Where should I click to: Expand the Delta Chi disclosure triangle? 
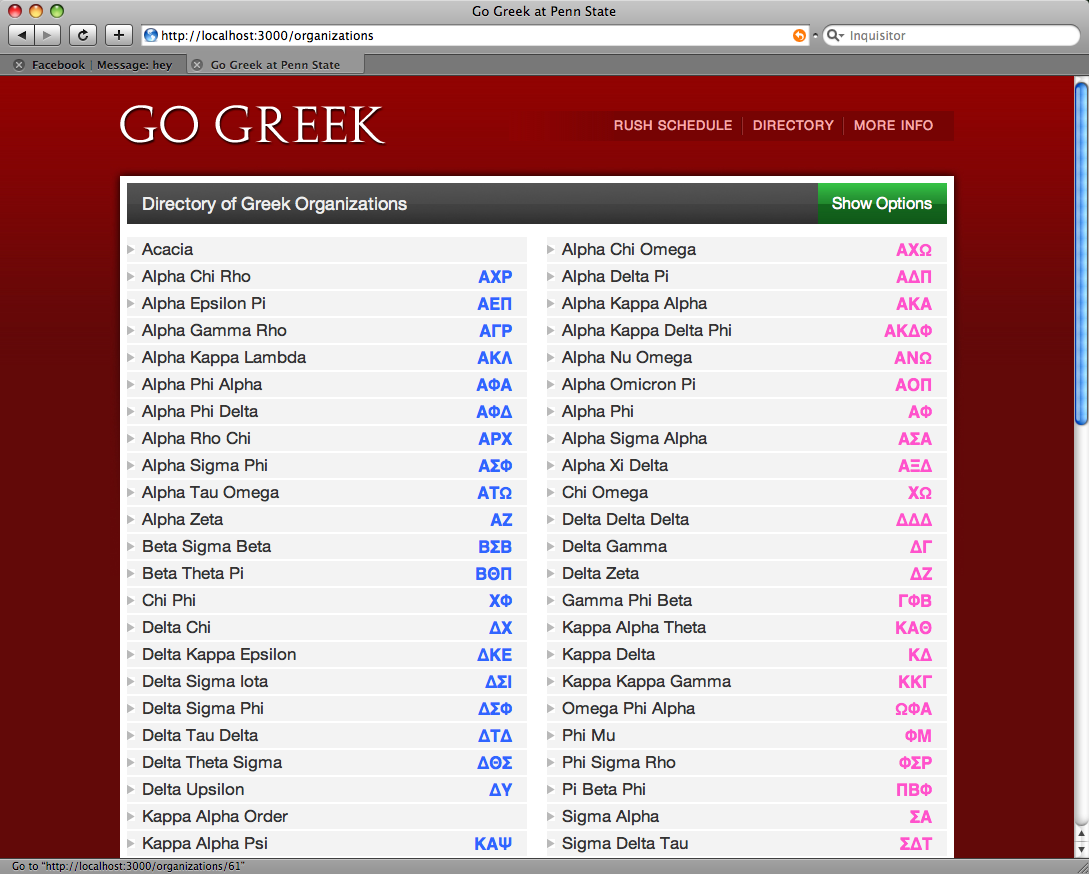(131, 627)
